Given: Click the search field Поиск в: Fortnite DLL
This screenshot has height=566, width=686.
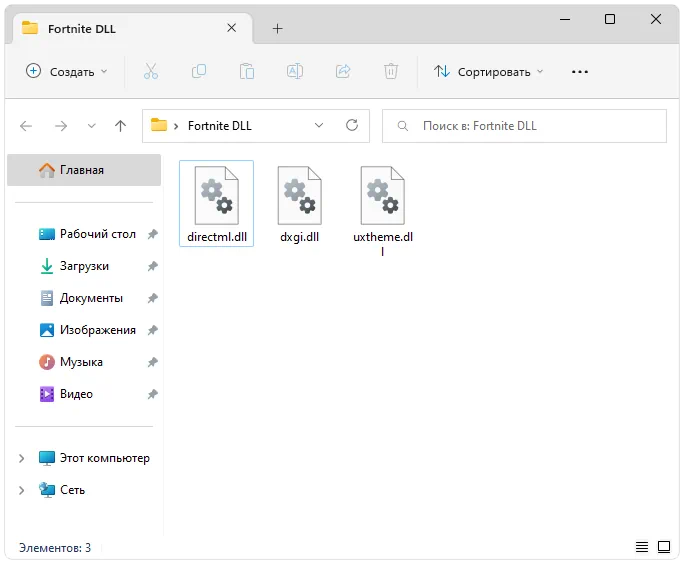Looking at the screenshot, I should point(524,126).
